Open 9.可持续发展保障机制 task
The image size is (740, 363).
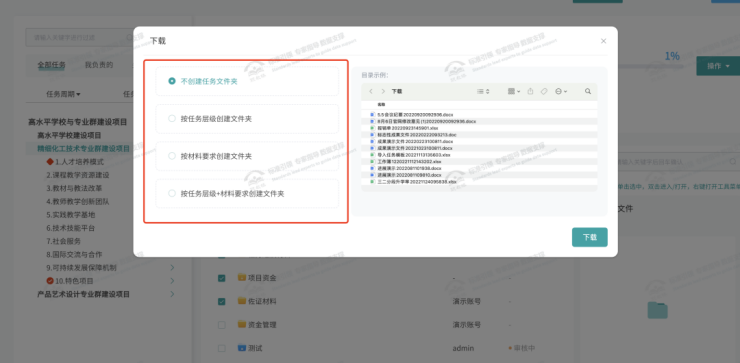[x=81, y=267]
